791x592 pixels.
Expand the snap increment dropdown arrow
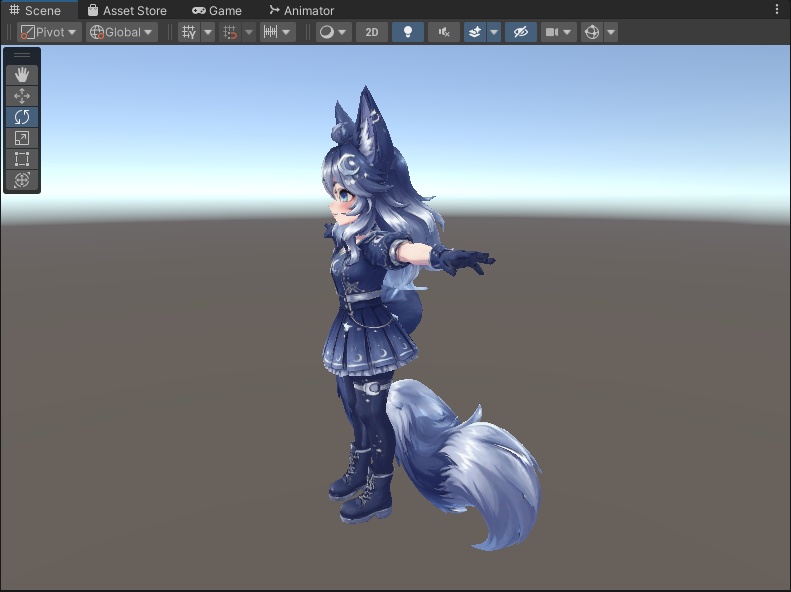(287, 32)
